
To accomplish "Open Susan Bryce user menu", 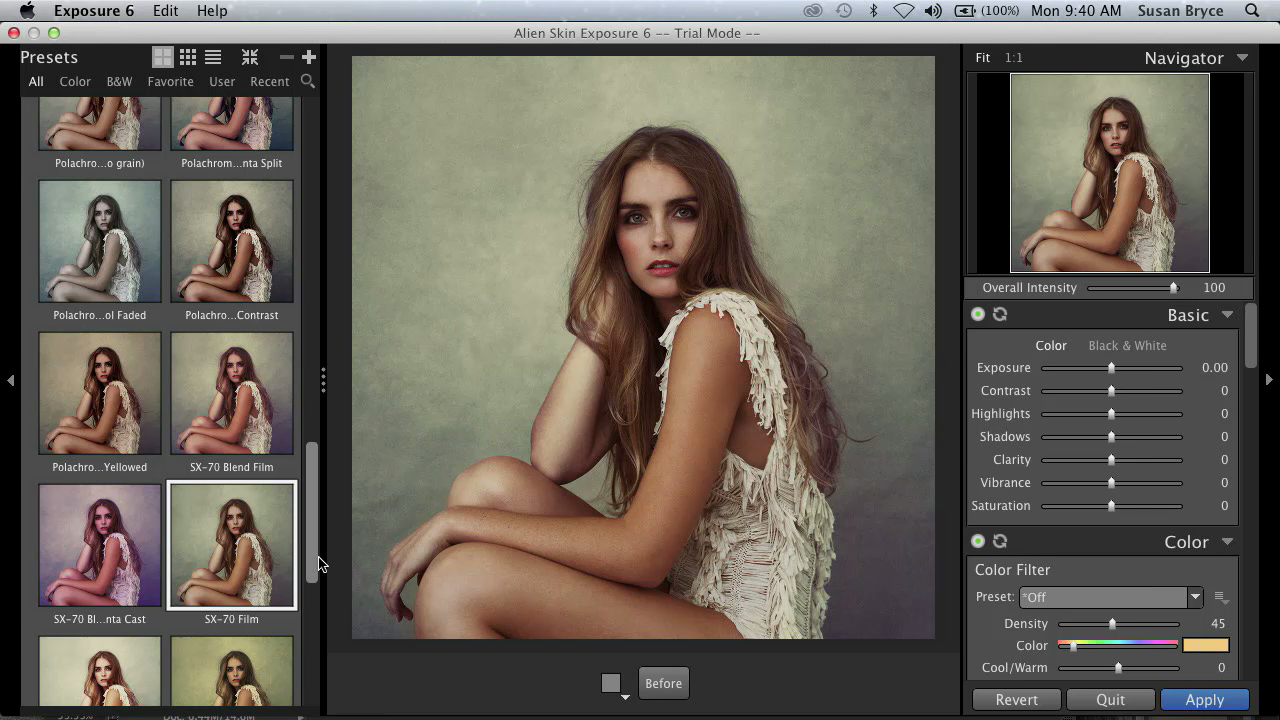I will click(x=1182, y=11).
